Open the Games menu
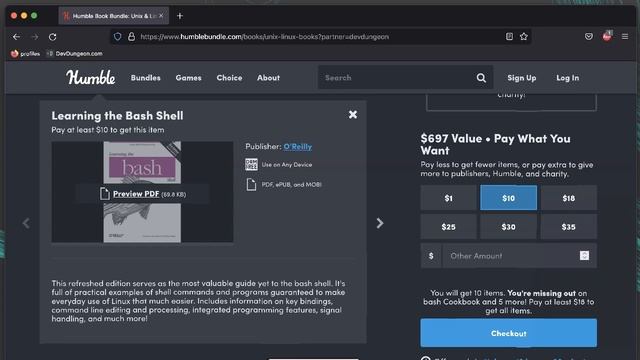This screenshot has height=360, width=640. (188, 78)
